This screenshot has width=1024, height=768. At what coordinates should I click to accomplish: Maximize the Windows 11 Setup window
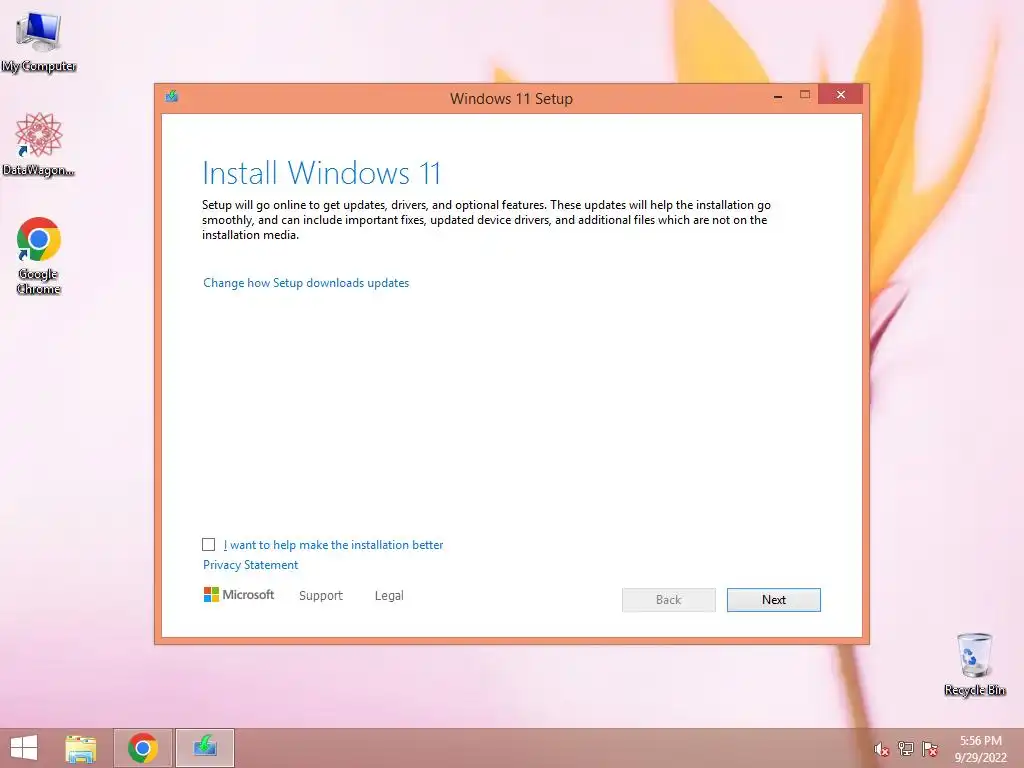pyautogui.click(x=805, y=95)
